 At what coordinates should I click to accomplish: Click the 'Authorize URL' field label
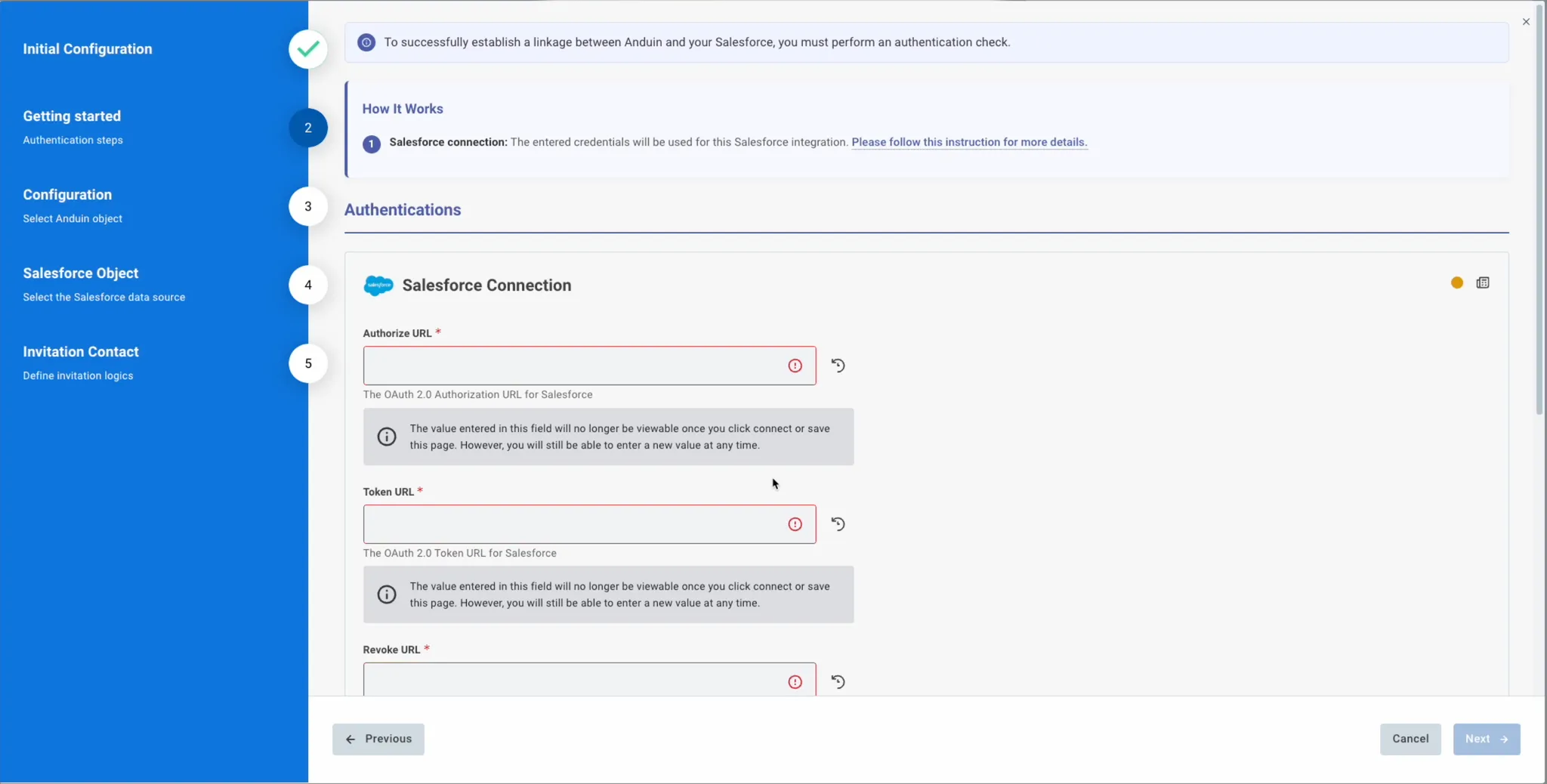click(397, 333)
